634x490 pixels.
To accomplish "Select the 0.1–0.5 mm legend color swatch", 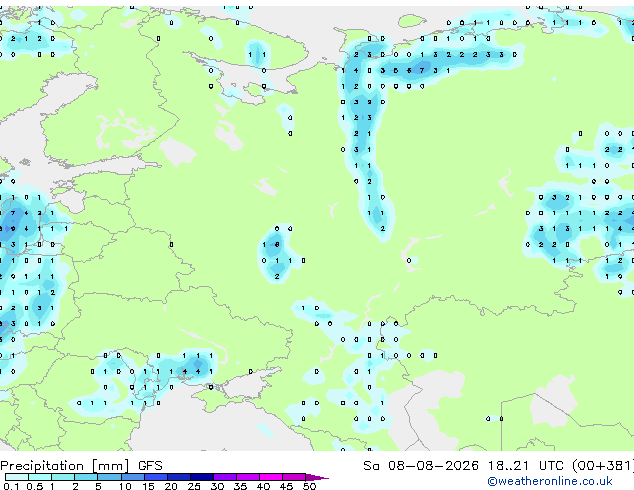I will [x=17, y=477].
